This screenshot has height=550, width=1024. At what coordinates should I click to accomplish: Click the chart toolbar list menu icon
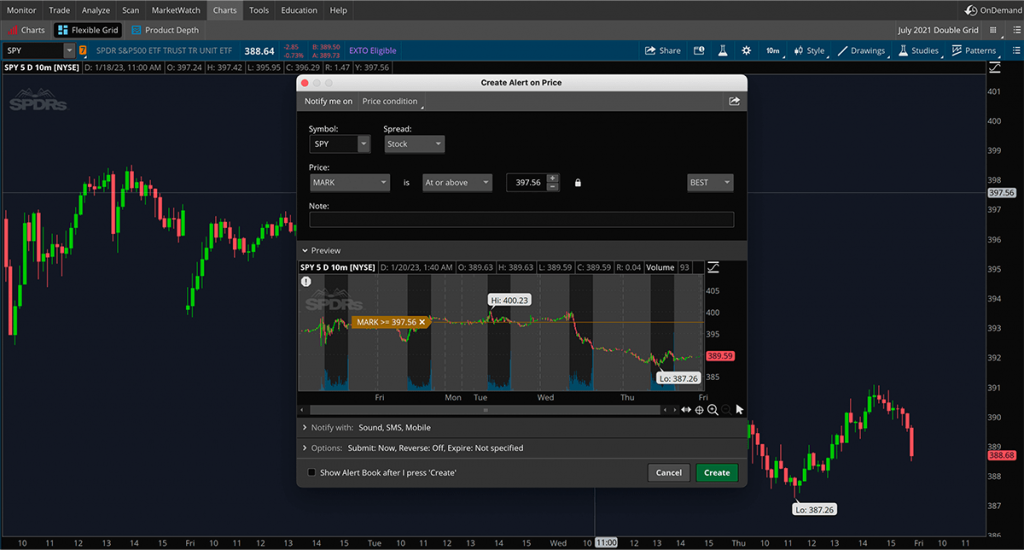point(1016,50)
